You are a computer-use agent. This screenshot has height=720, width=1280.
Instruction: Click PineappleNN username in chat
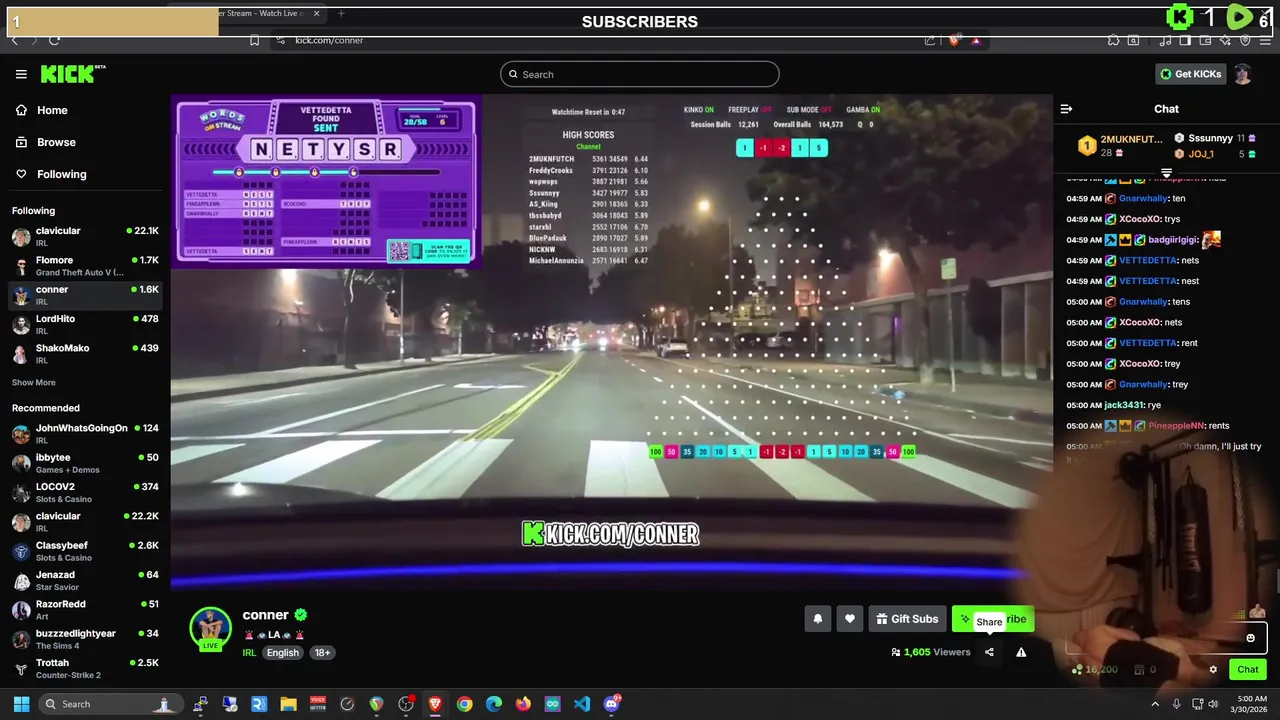click(1176, 426)
